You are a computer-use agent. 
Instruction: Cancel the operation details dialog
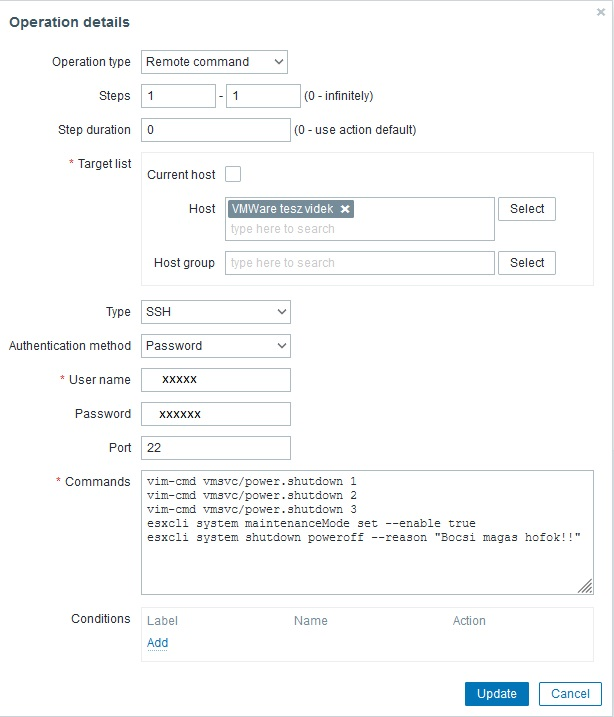click(570, 694)
